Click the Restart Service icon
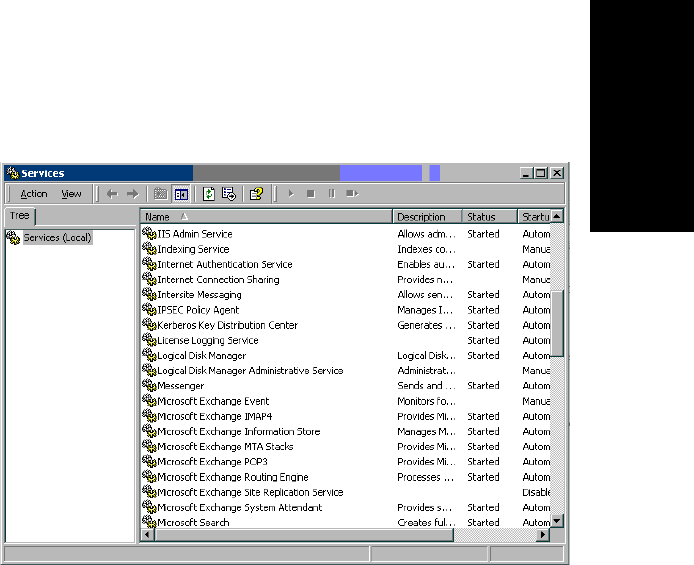 (x=352, y=194)
